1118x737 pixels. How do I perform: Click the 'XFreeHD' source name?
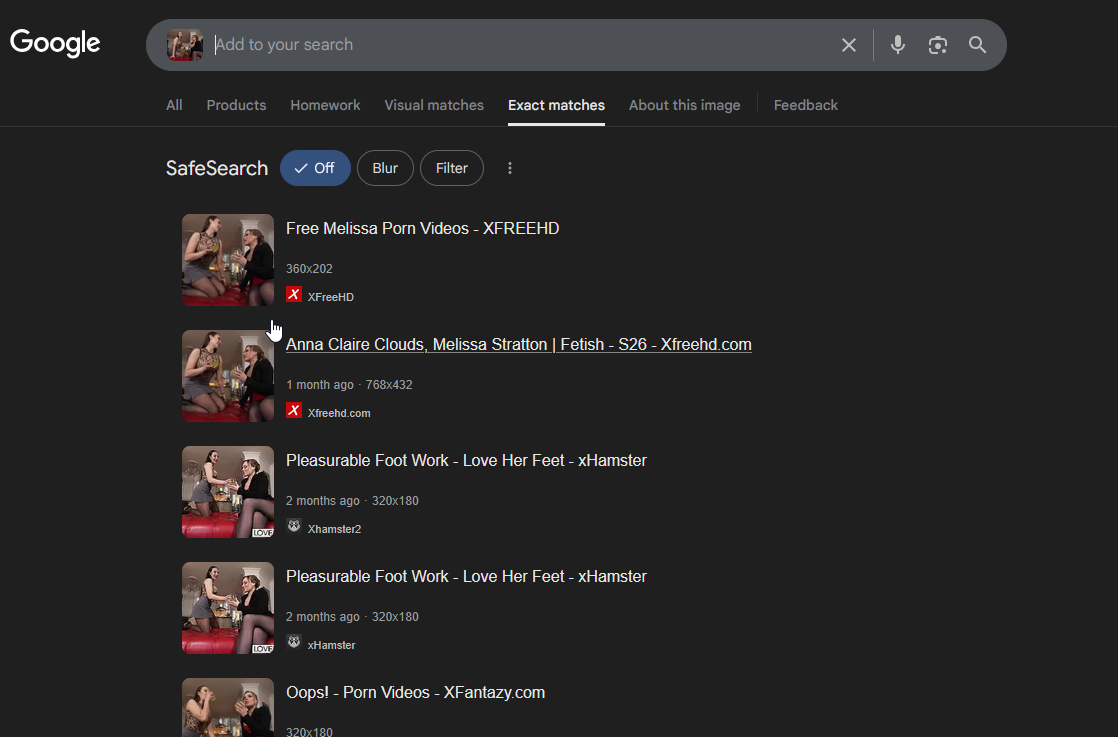(x=330, y=297)
